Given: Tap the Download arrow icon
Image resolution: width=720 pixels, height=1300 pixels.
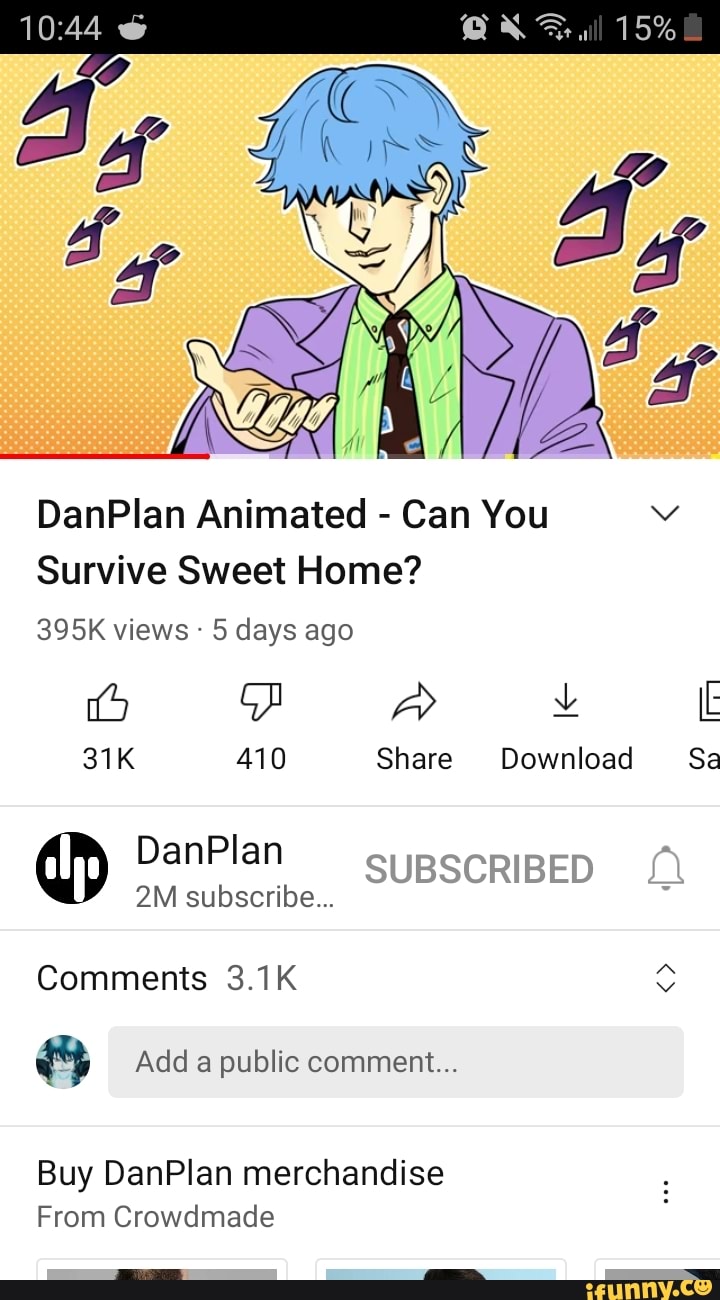Looking at the screenshot, I should point(566,701).
